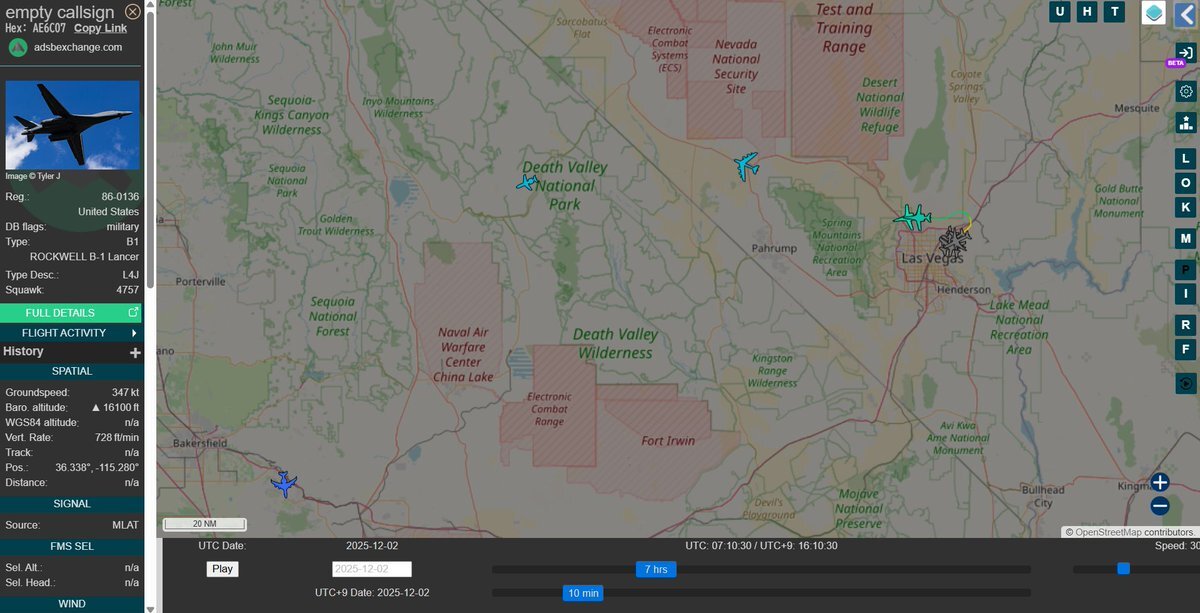The image size is (1200, 613).
Task: Toggle the M multi-select button
Action: point(1186,238)
